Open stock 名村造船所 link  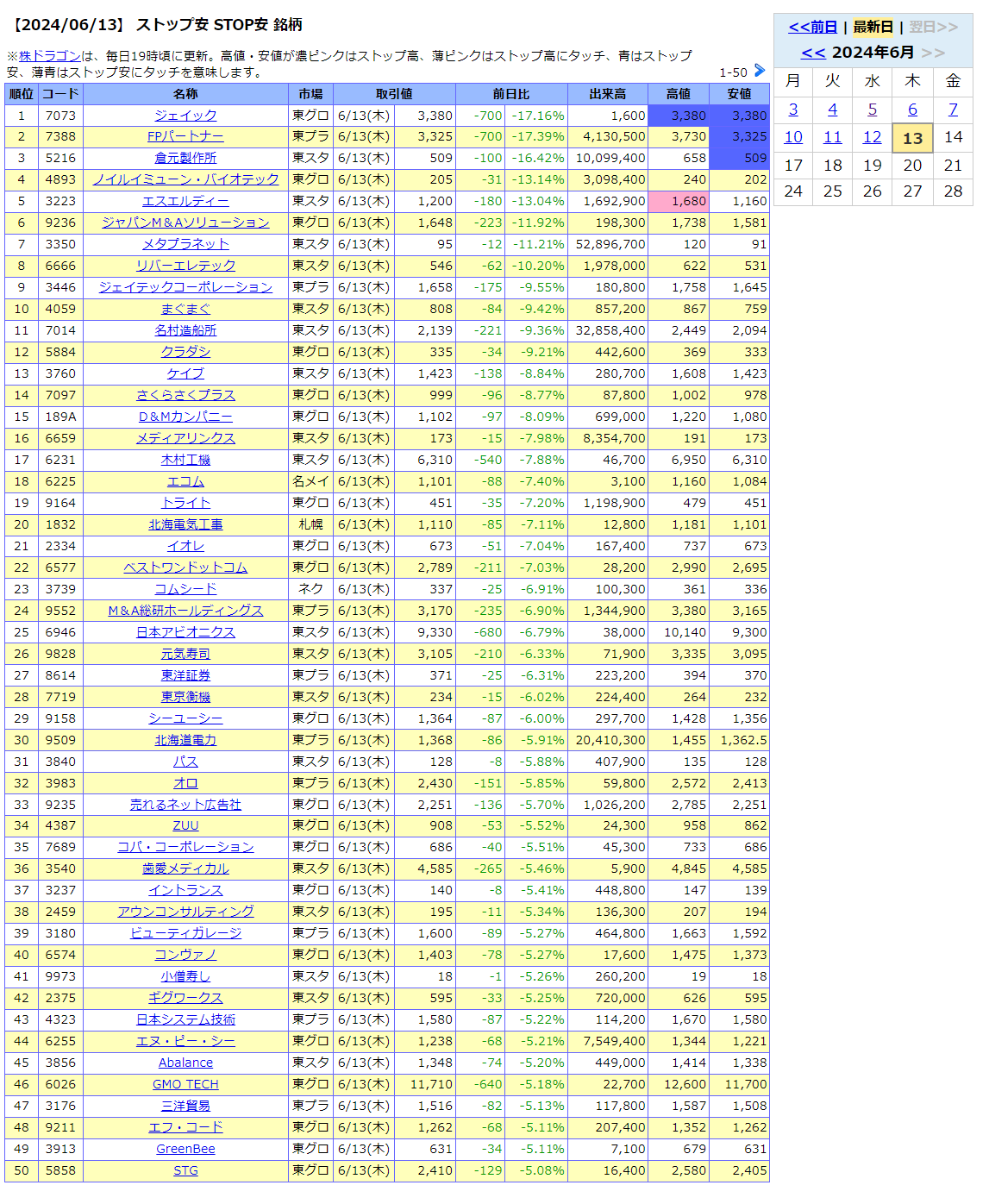[x=185, y=331]
